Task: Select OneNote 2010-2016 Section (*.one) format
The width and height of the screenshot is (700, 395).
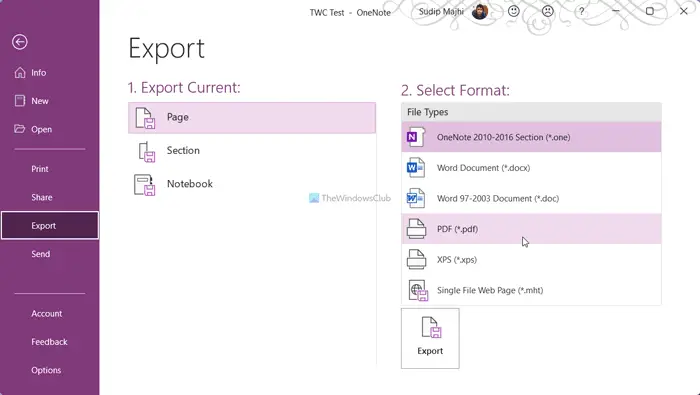Action: [x=531, y=137]
